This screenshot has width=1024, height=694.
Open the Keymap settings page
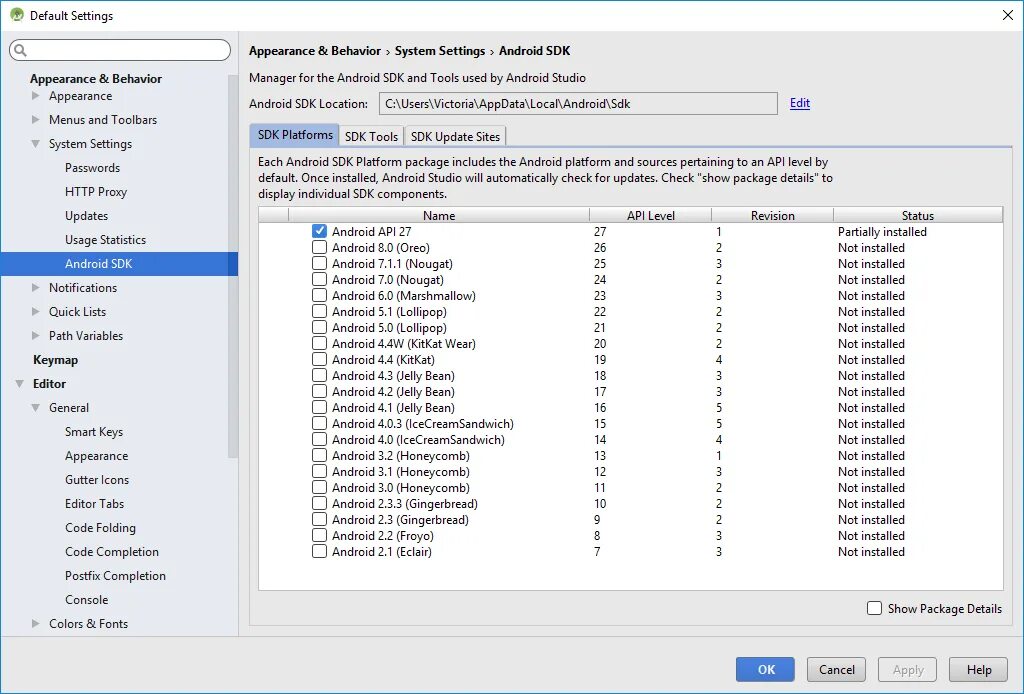point(56,360)
